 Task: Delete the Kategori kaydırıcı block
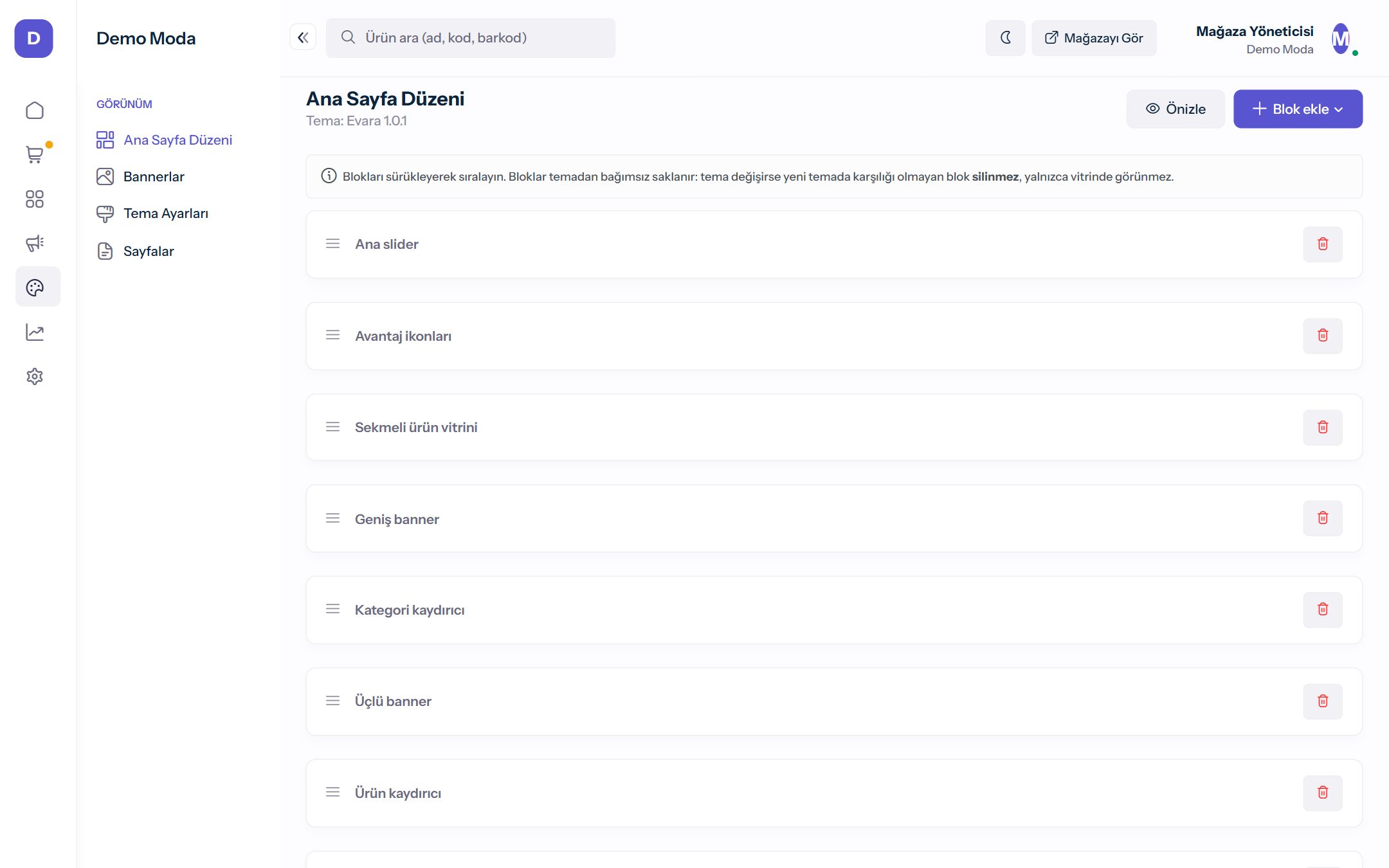(x=1323, y=610)
